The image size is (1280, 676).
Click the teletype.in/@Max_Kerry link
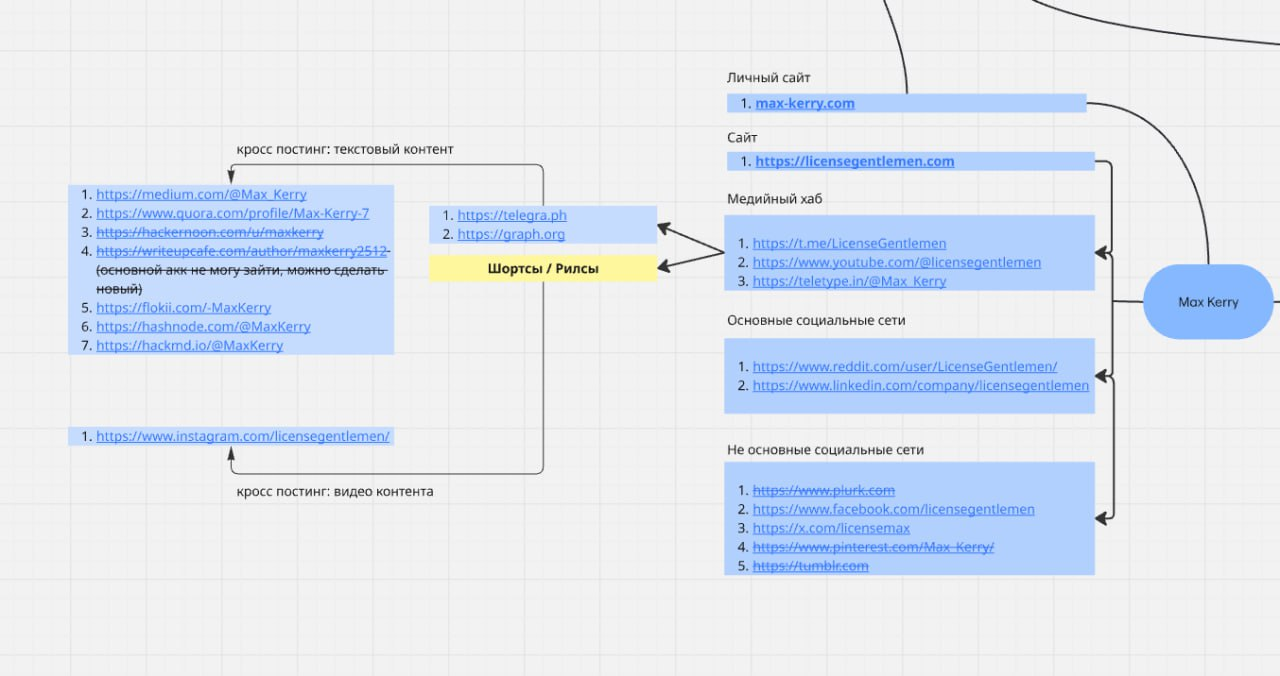pos(849,281)
